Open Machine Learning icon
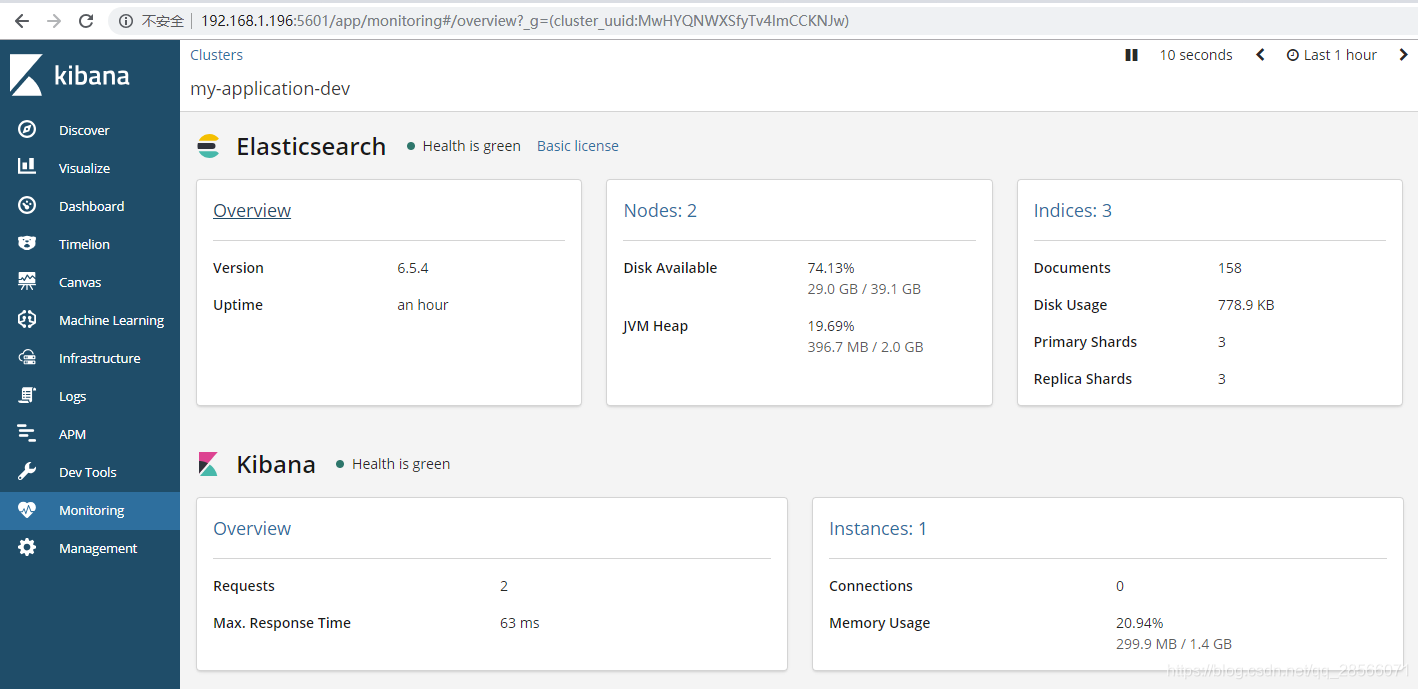This screenshot has width=1418, height=689. pyautogui.click(x=27, y=320)
